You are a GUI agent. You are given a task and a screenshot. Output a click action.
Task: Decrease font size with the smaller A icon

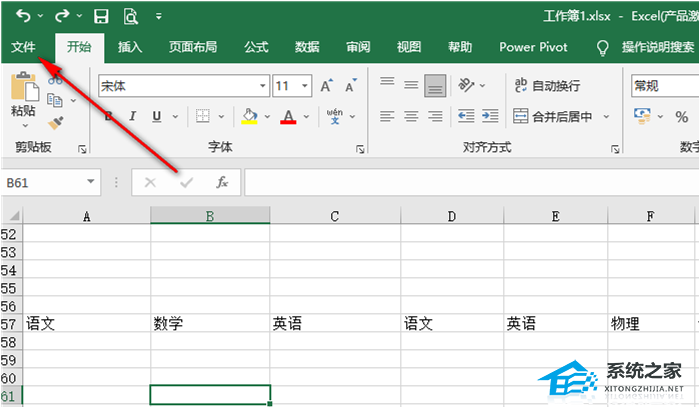pos(351,85)
